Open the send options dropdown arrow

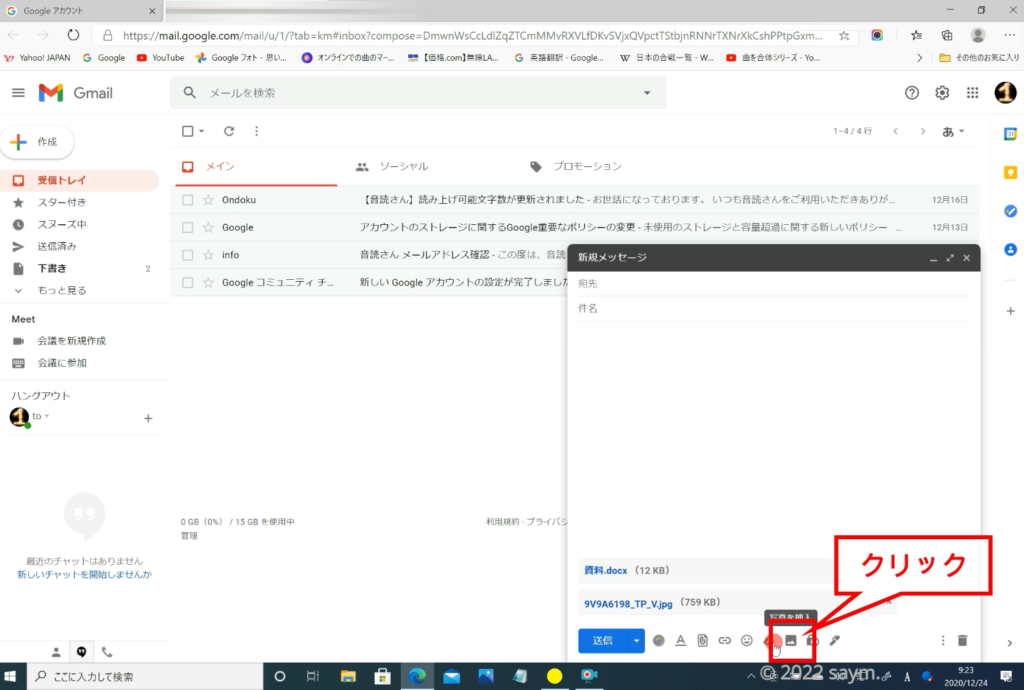635,640
